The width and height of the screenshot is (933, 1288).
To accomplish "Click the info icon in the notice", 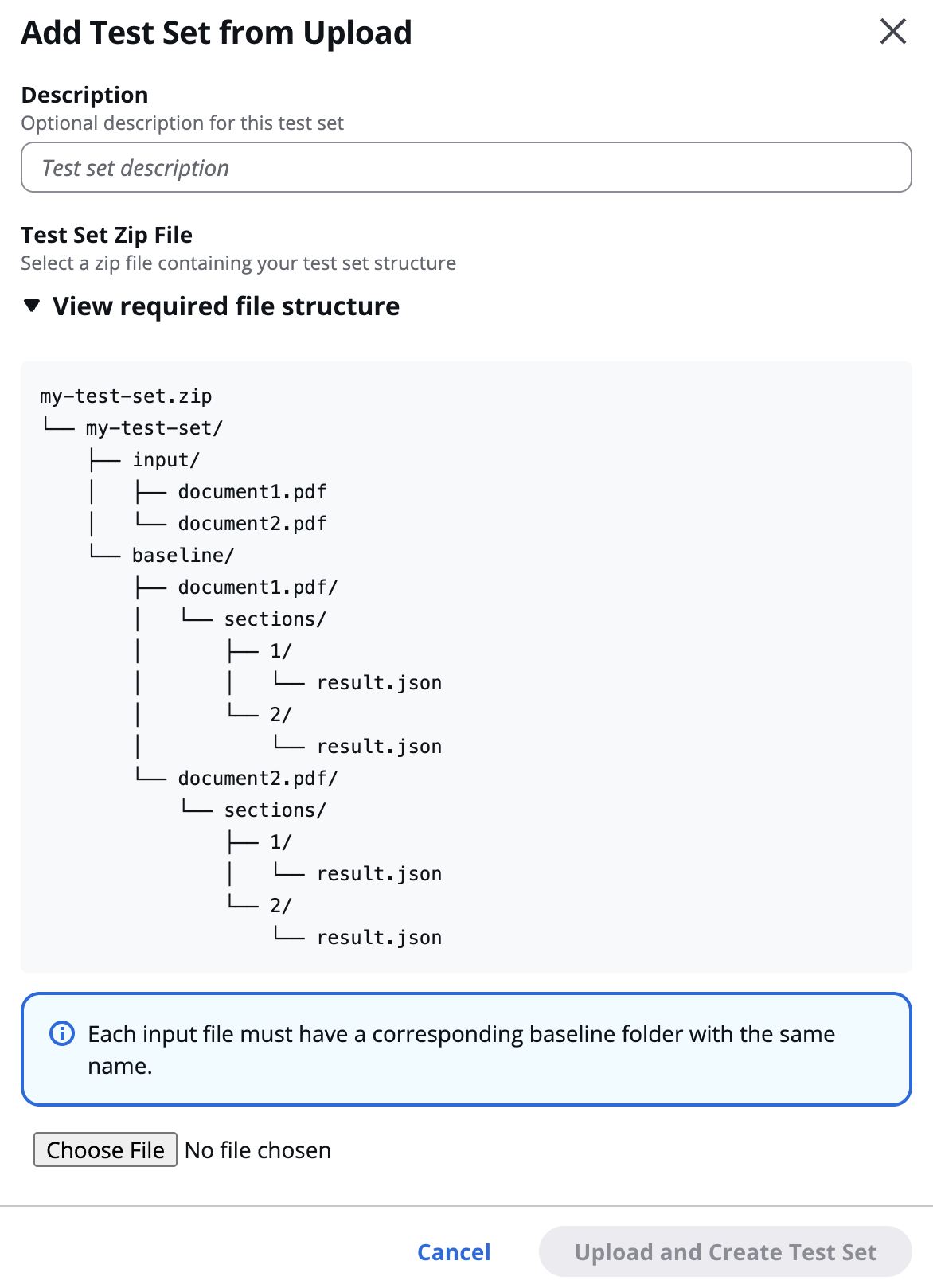I will [x=62, y=1033].
